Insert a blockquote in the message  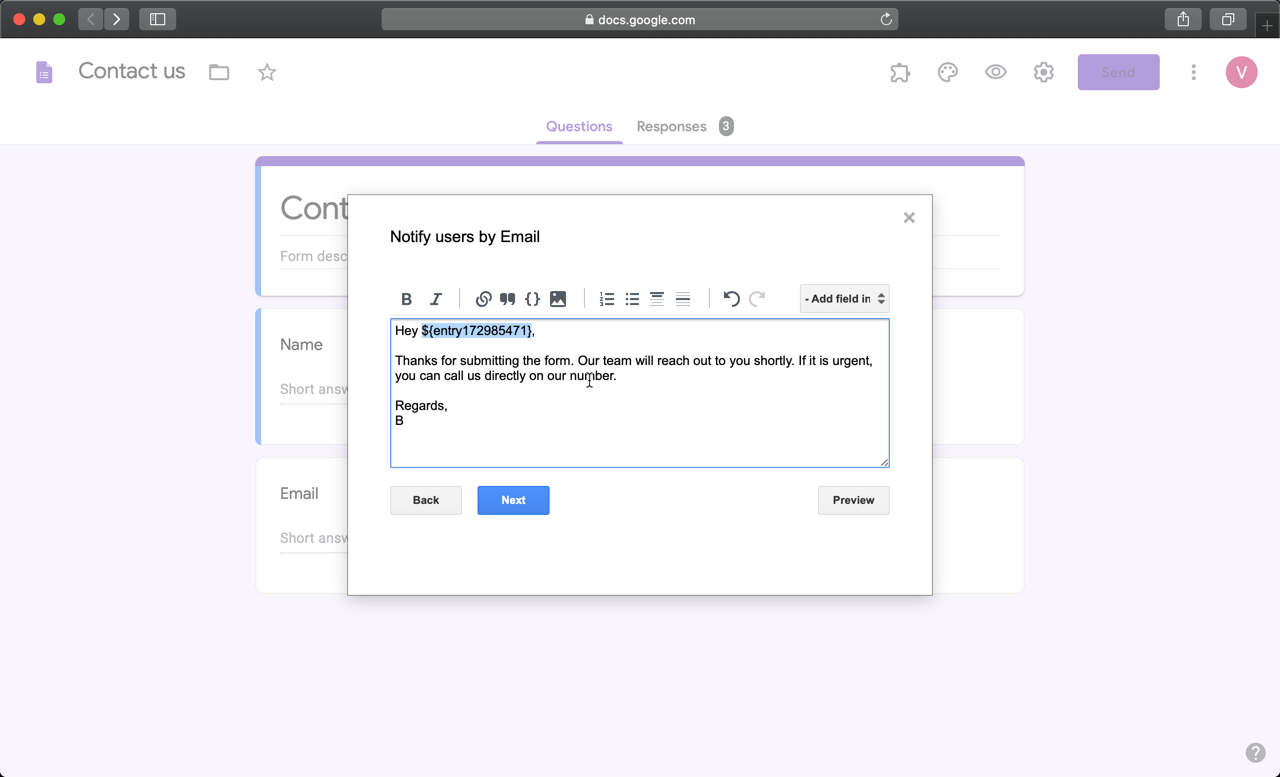507,298
